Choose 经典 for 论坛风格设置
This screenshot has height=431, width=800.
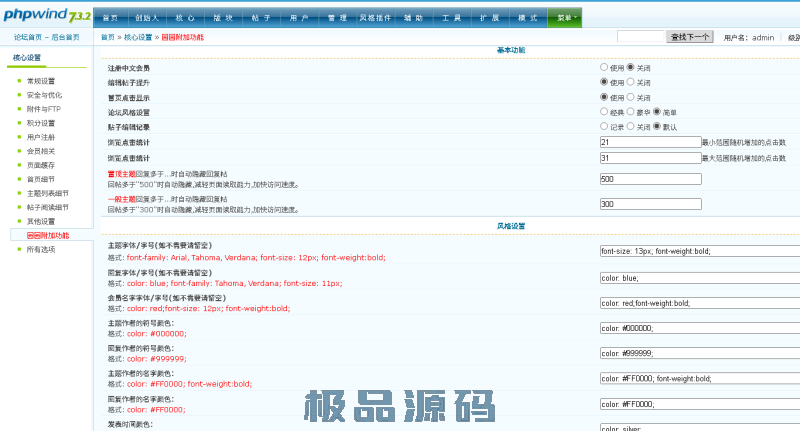[604, 112]
